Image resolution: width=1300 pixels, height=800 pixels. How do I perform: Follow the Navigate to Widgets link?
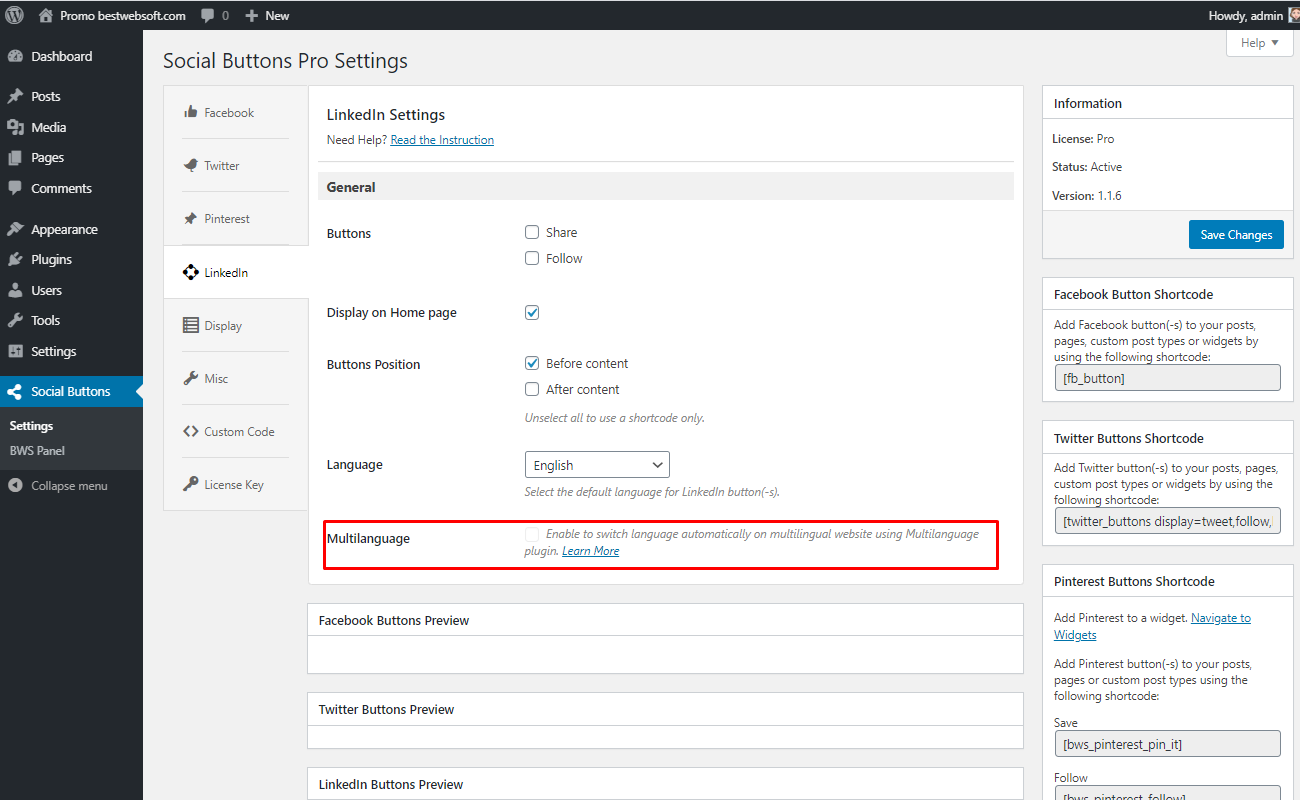pyautogui.click(x=1152, y=626)
